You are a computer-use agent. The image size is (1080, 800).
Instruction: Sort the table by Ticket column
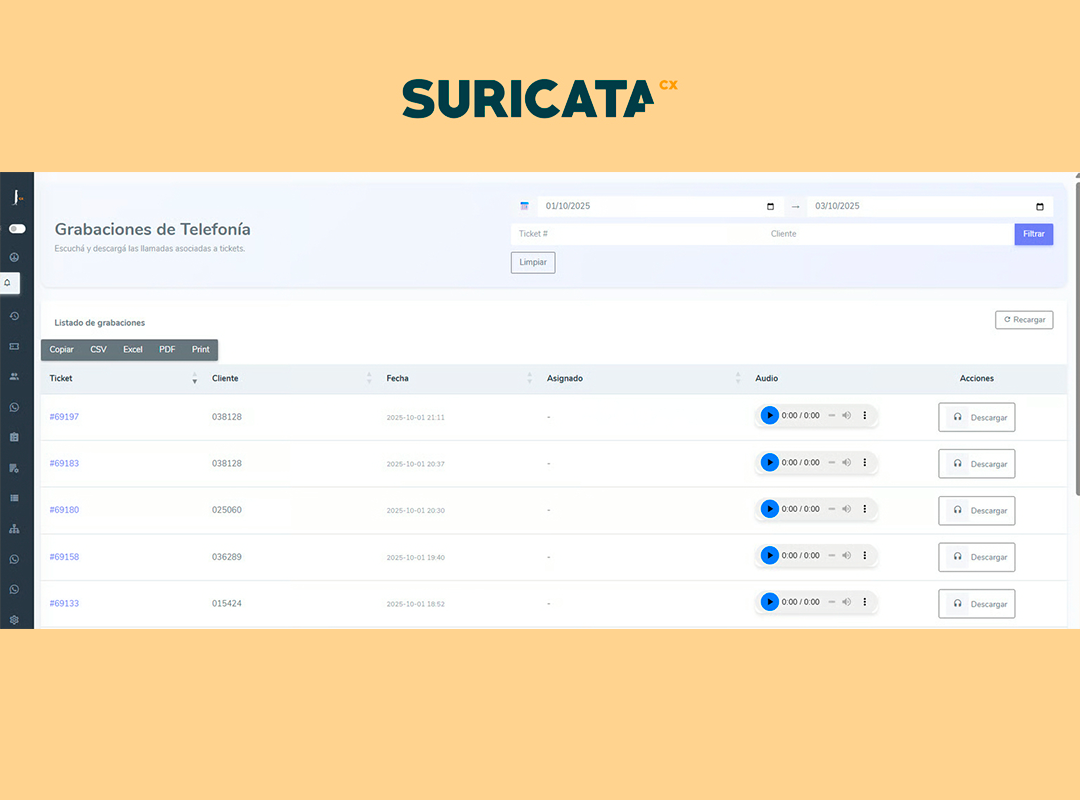tap(194, 379)
